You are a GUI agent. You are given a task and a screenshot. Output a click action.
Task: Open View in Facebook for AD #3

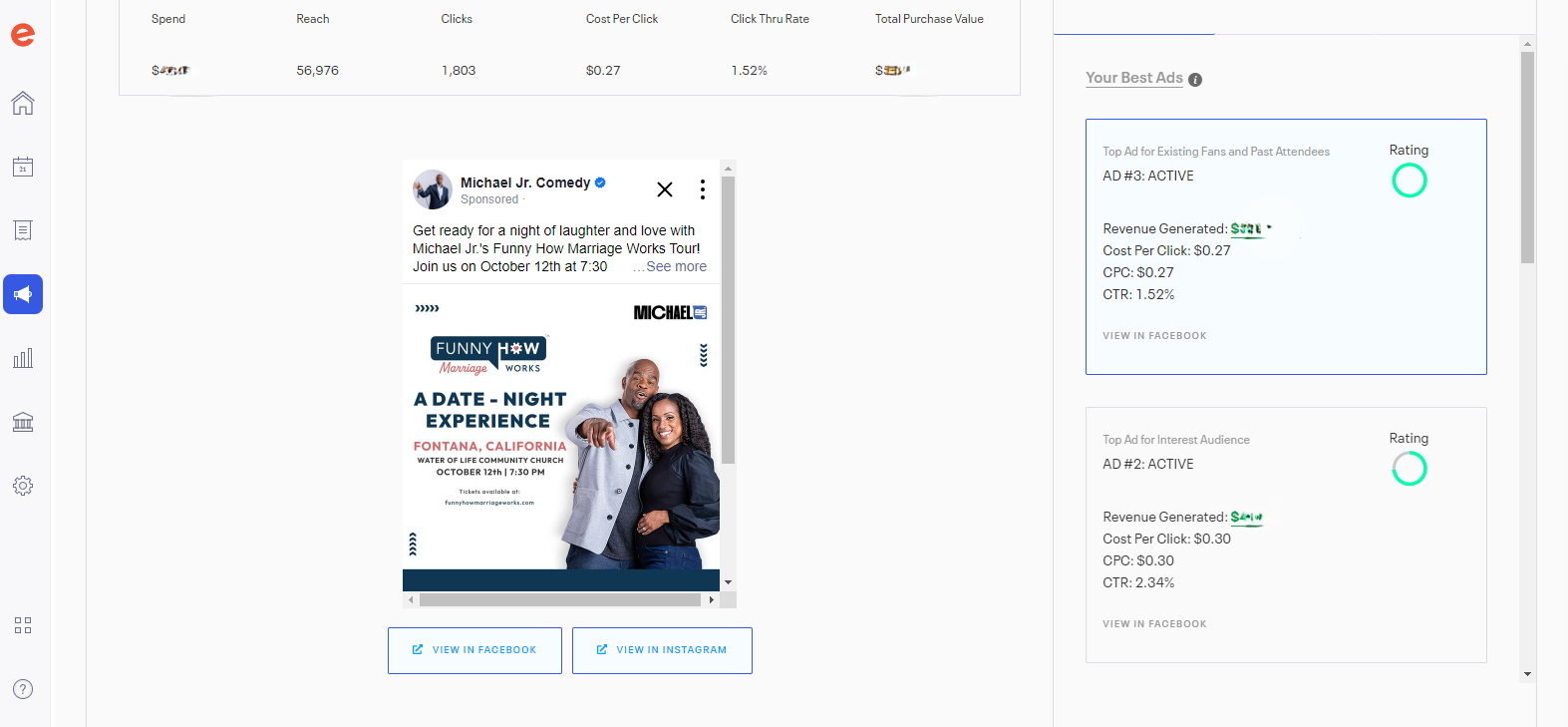pos(1154,336)
